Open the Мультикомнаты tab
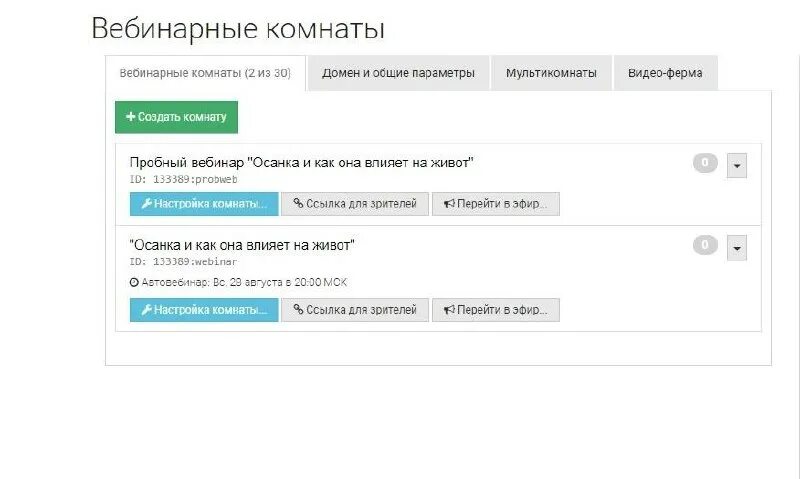The image size is (800, 479). pyautogui.click(x=551, y=73)
